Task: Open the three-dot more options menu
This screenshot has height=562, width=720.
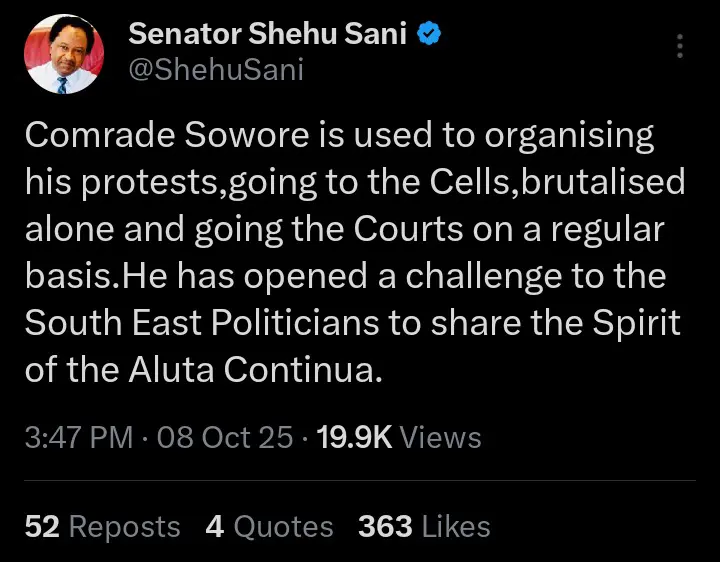Action: [x=680, y=46]
